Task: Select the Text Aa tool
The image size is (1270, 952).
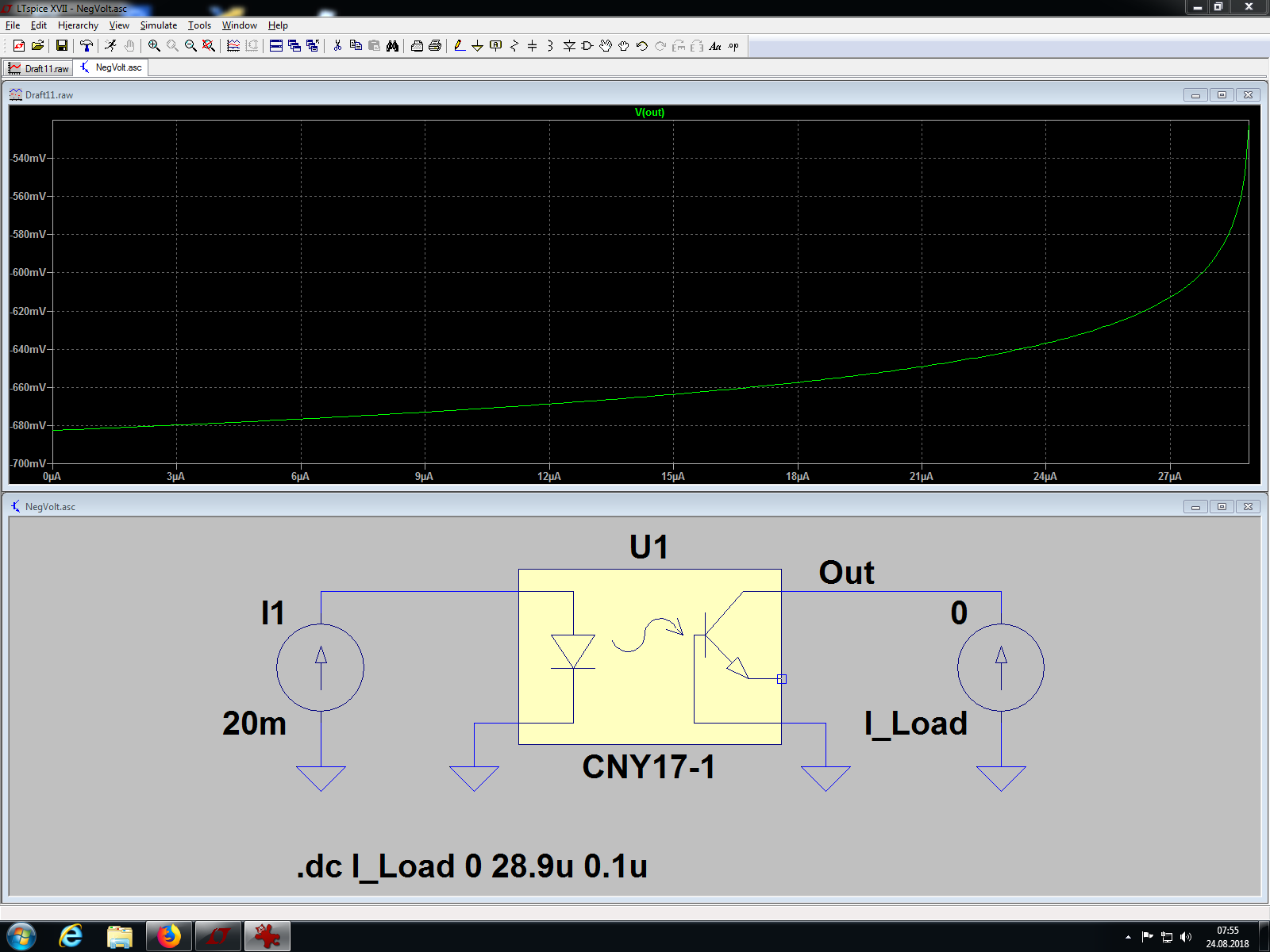Action: coord(715,46)
